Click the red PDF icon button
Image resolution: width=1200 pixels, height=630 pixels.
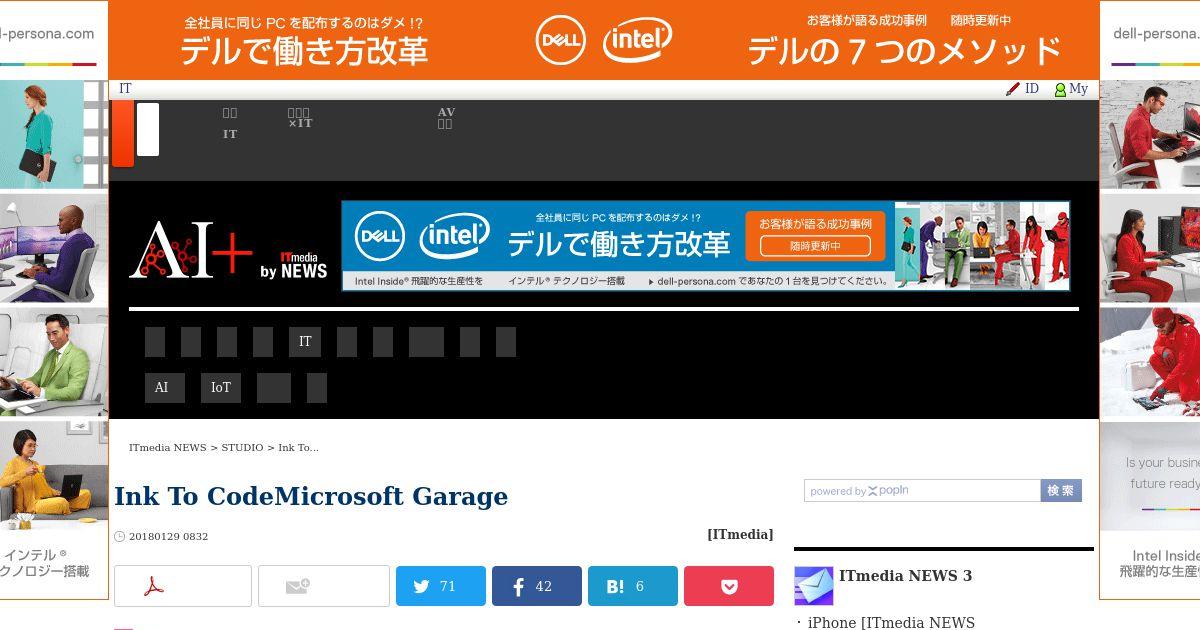coord(183,586)
